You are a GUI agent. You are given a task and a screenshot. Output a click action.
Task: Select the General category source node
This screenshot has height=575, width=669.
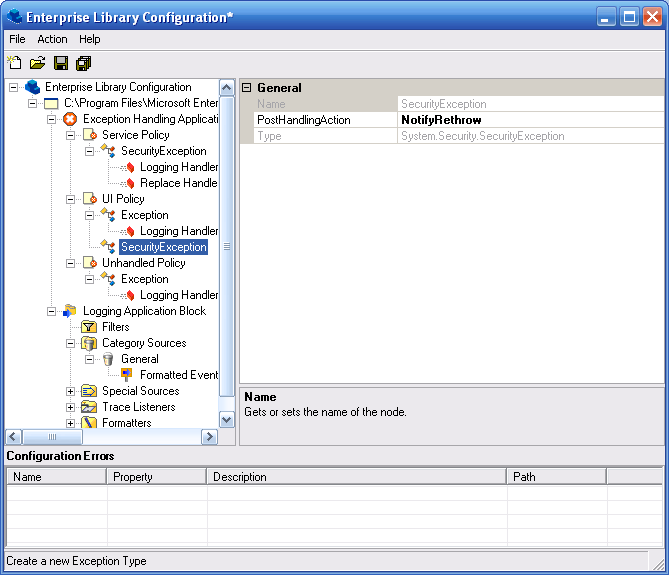point(140,359)
